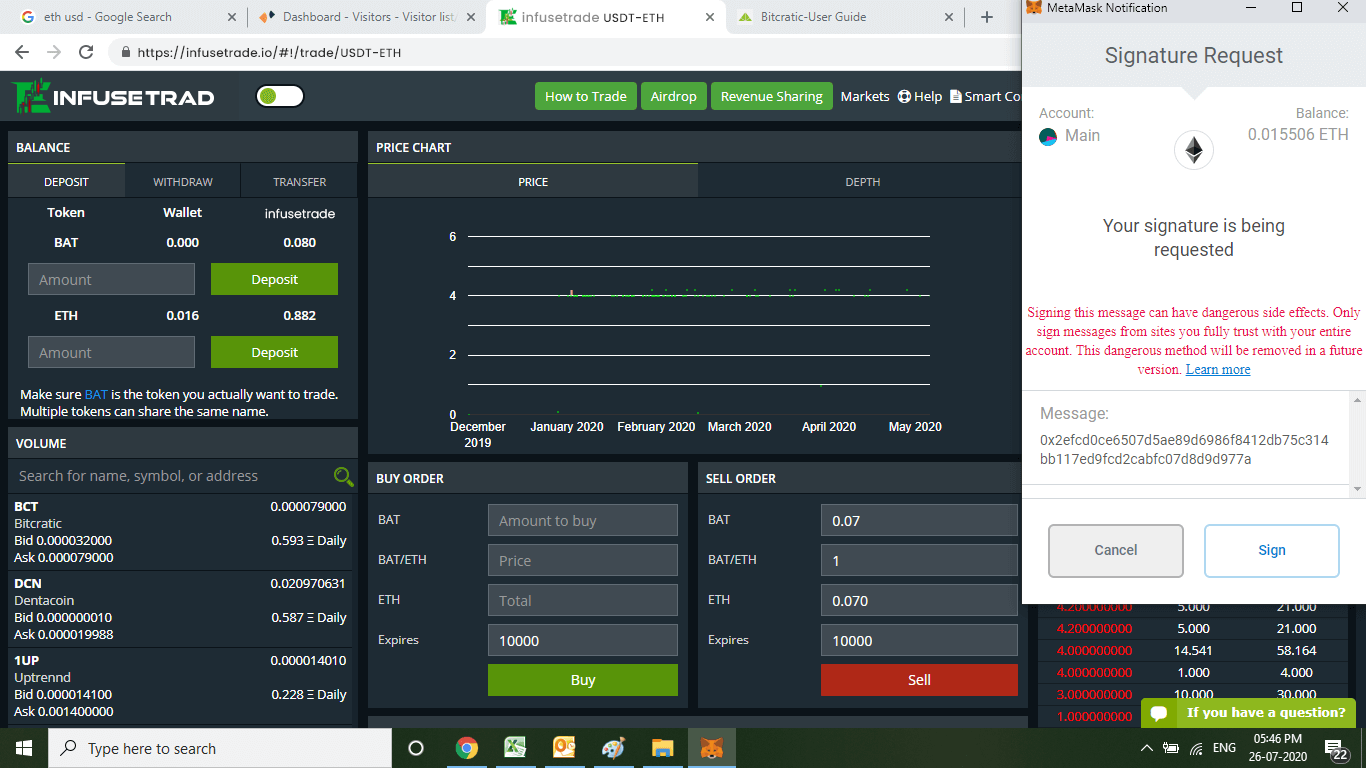Click the MetaMask fox taskbar icon
Image resolution: width=1366 pixels, height=768 pixels.
pyautogui.click(x=712, y=748)
